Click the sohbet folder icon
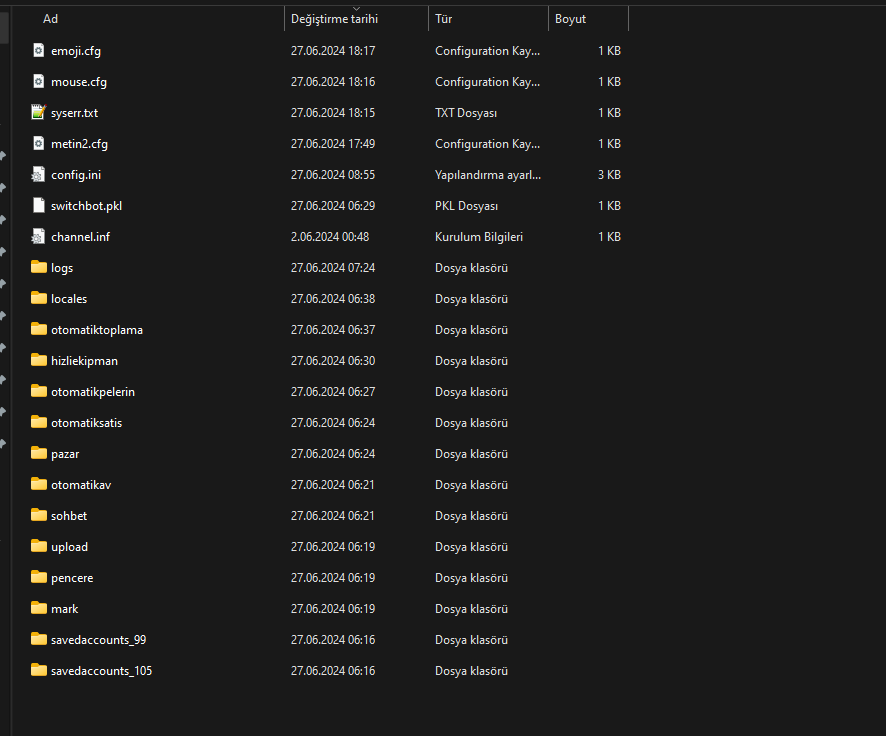Image resolution: width=886 pixels, height=736 pixels. coord(38,516)
